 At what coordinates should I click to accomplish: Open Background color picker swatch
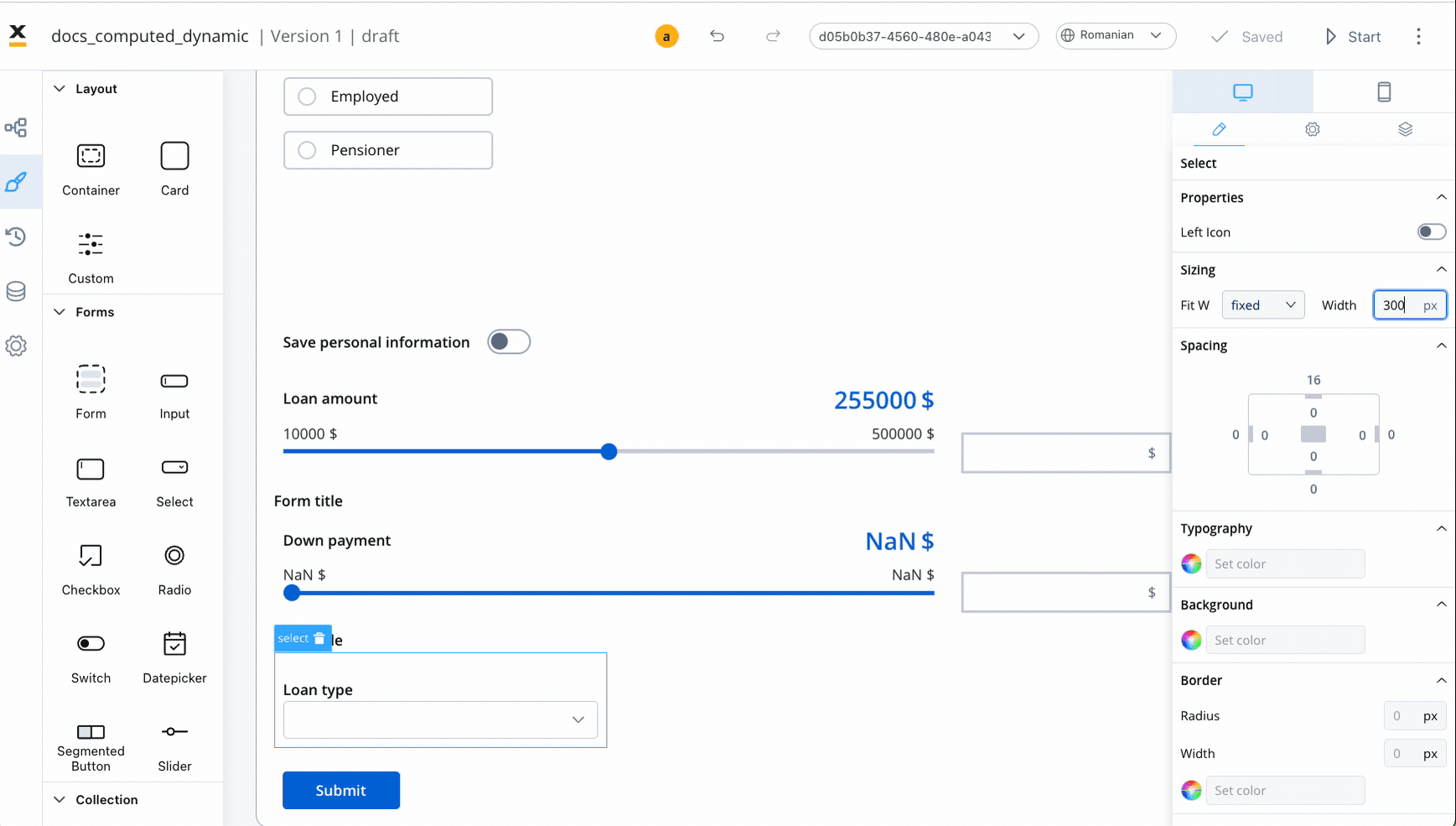click(x=1191, y=640)
